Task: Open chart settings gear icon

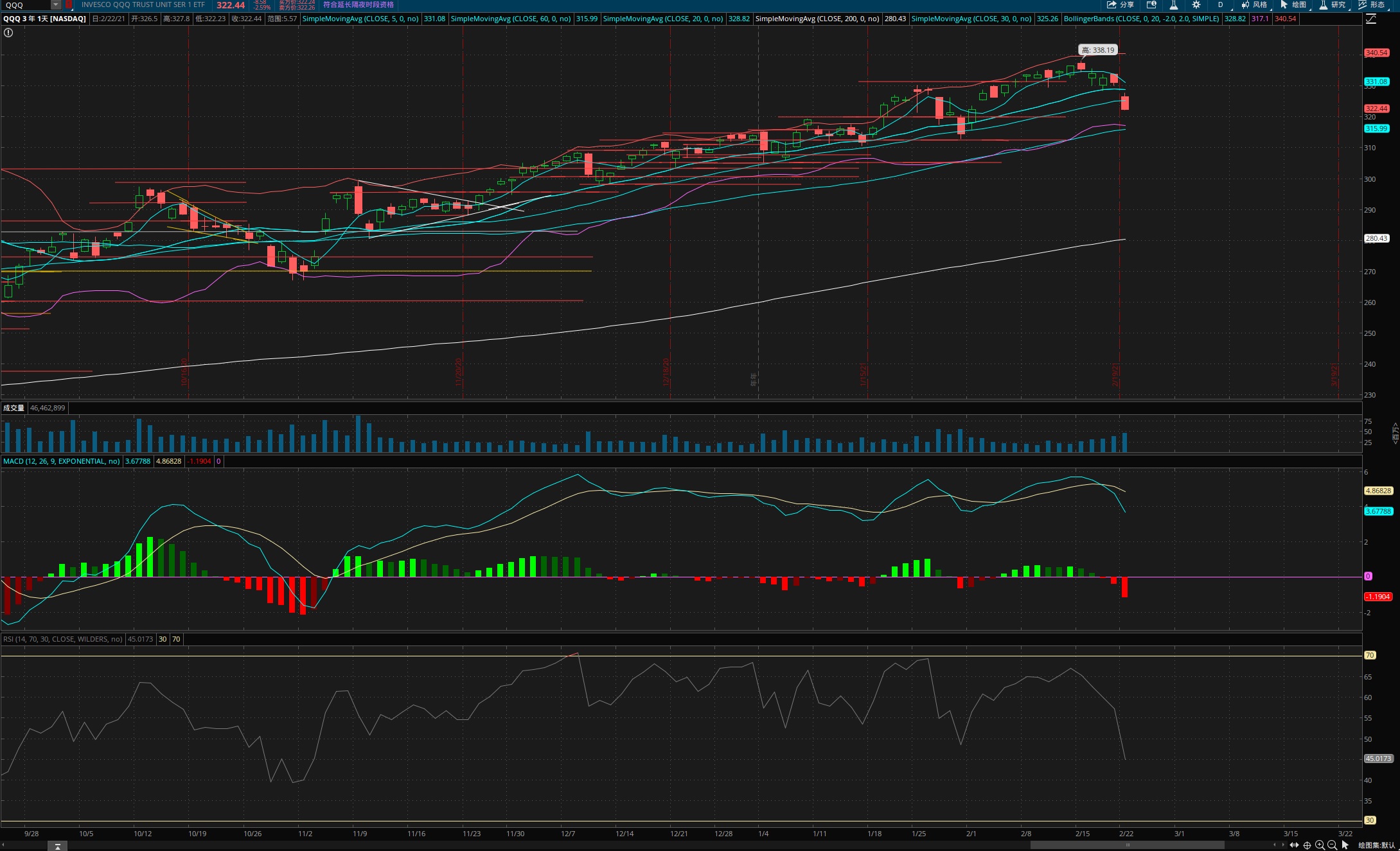Action: point(1196,4)
